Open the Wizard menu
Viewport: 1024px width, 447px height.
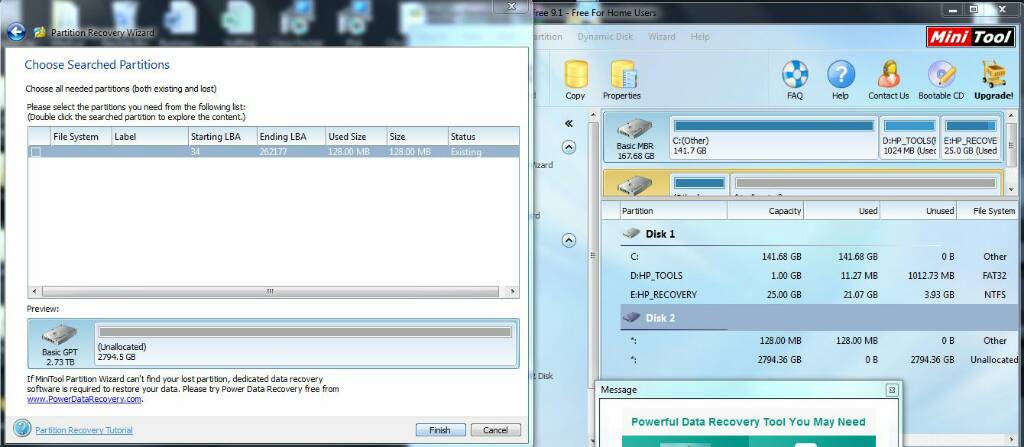click(x=662, y=37)
